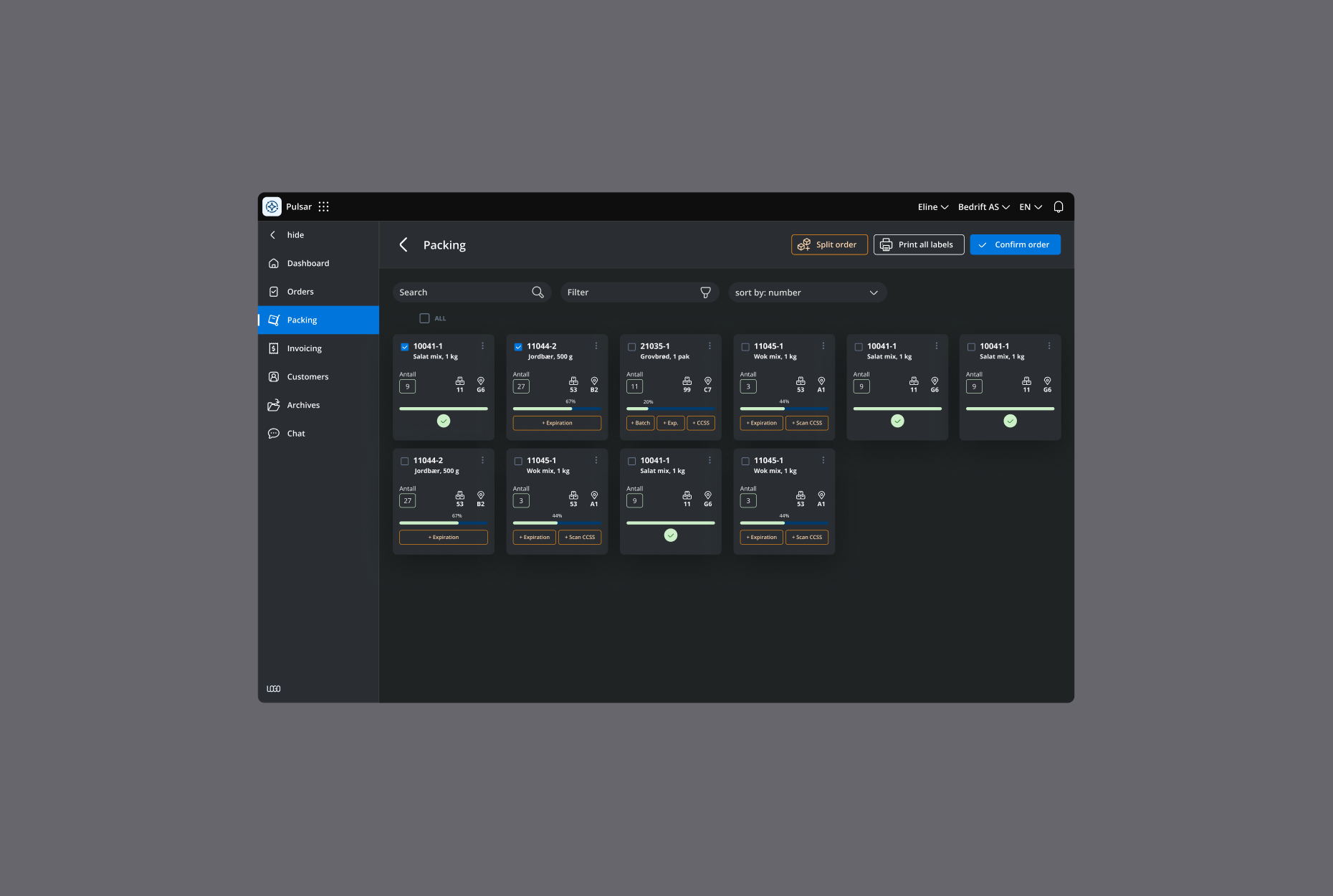Add a batch with + Batch
Screen dimensions: 1333x896
point(640,423)
